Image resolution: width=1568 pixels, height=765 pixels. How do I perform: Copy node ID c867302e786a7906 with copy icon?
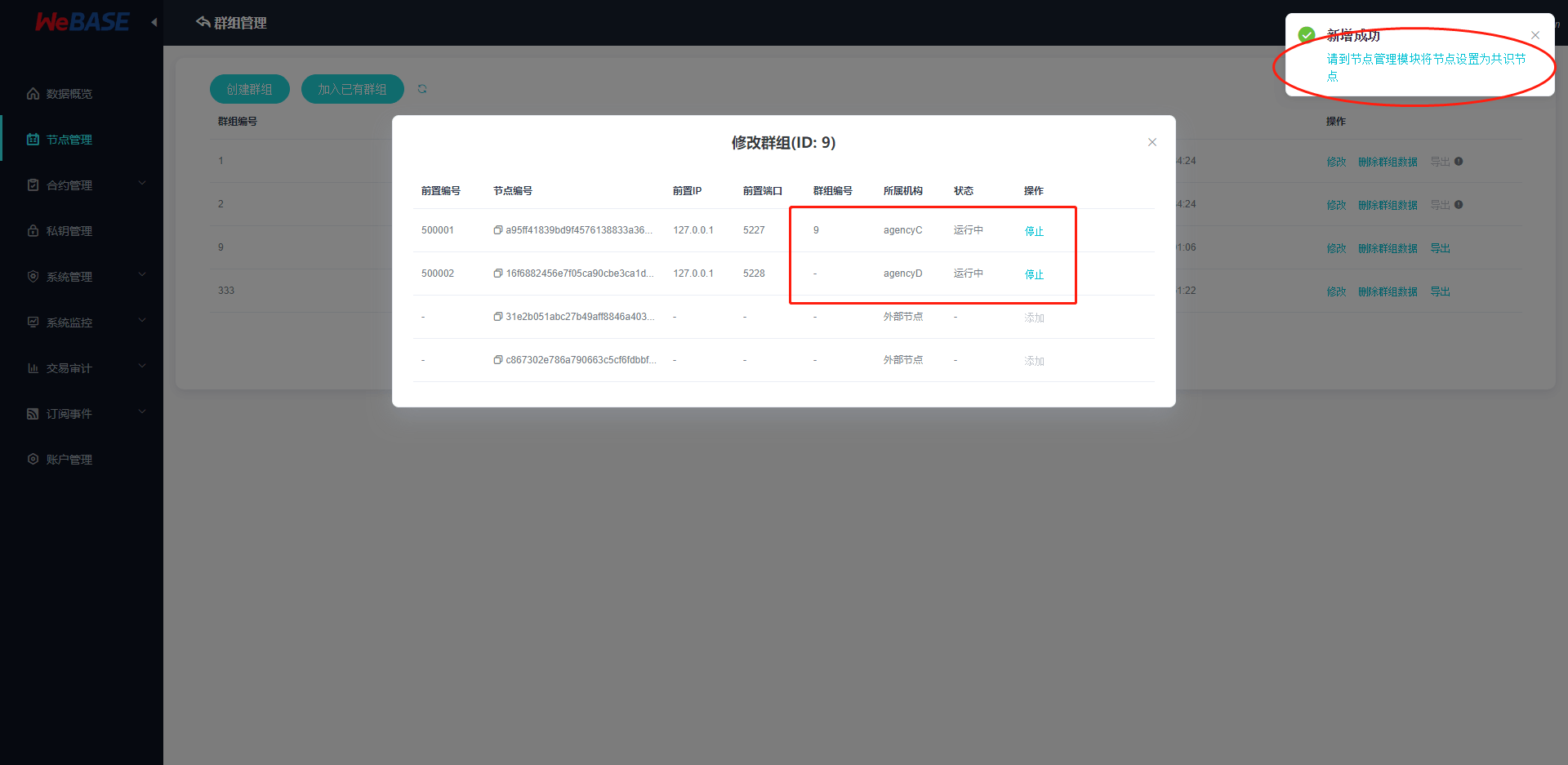point(497,360)
